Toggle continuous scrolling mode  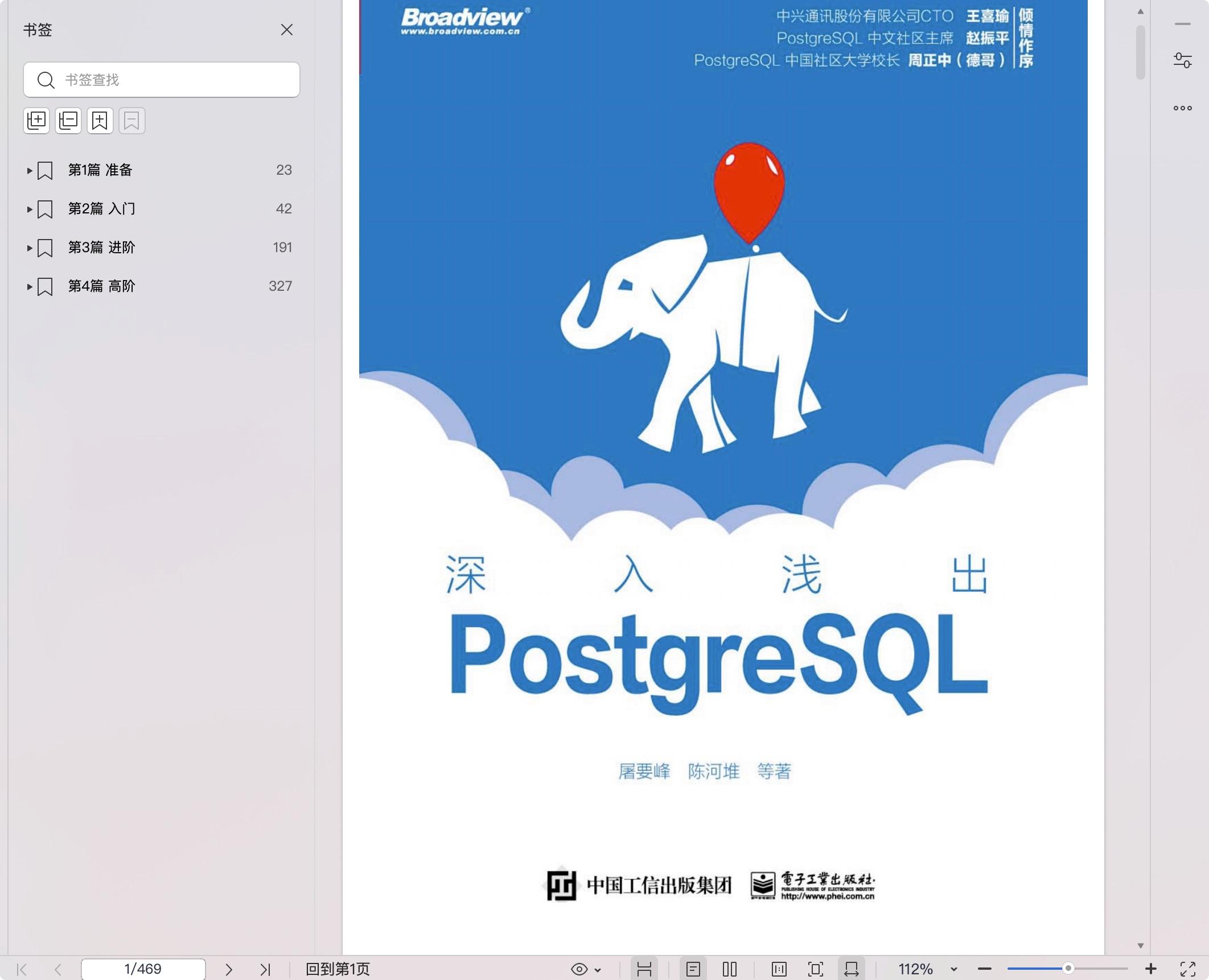point(644,969)
